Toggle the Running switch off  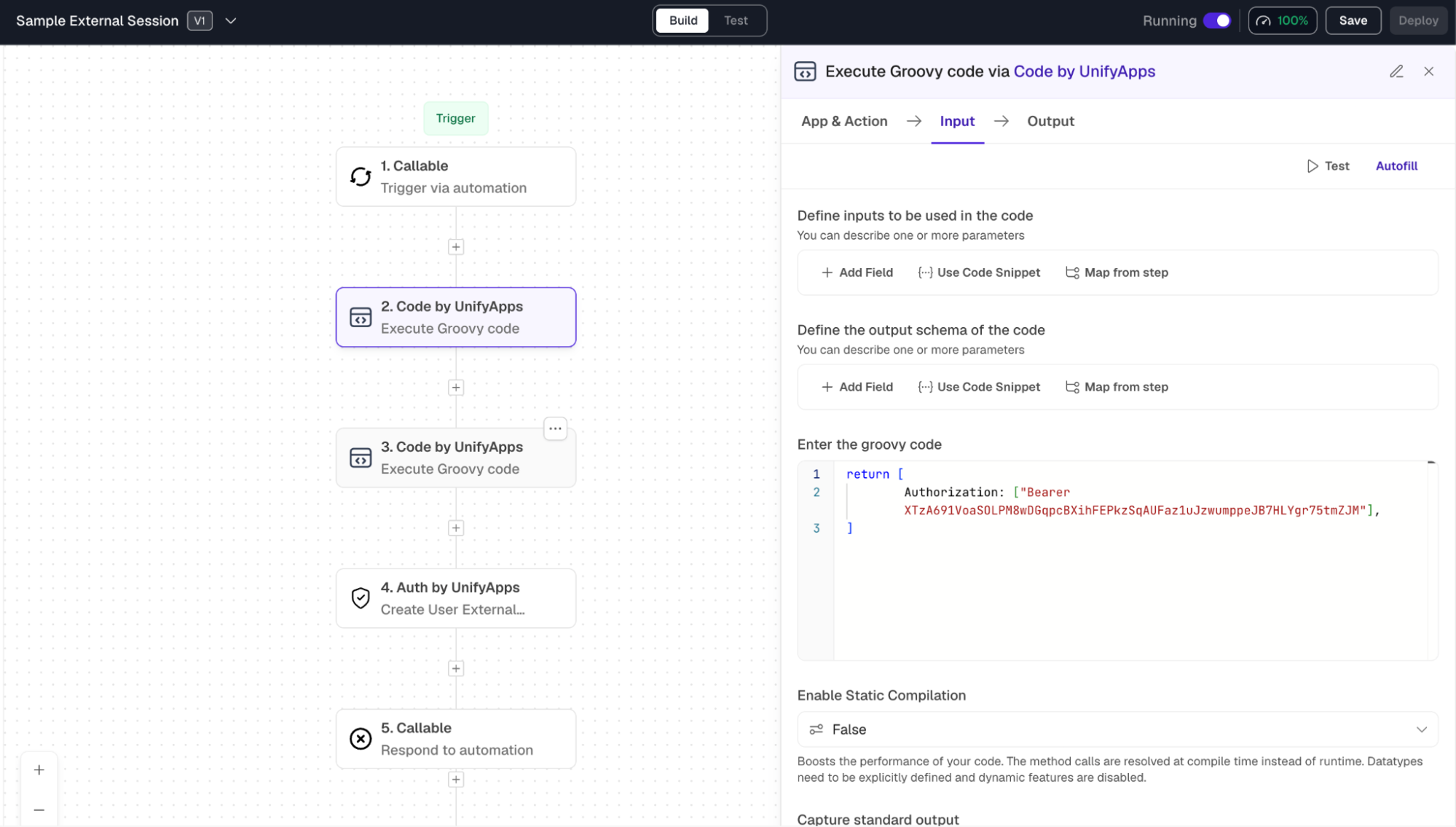(x=1217, y=20)
